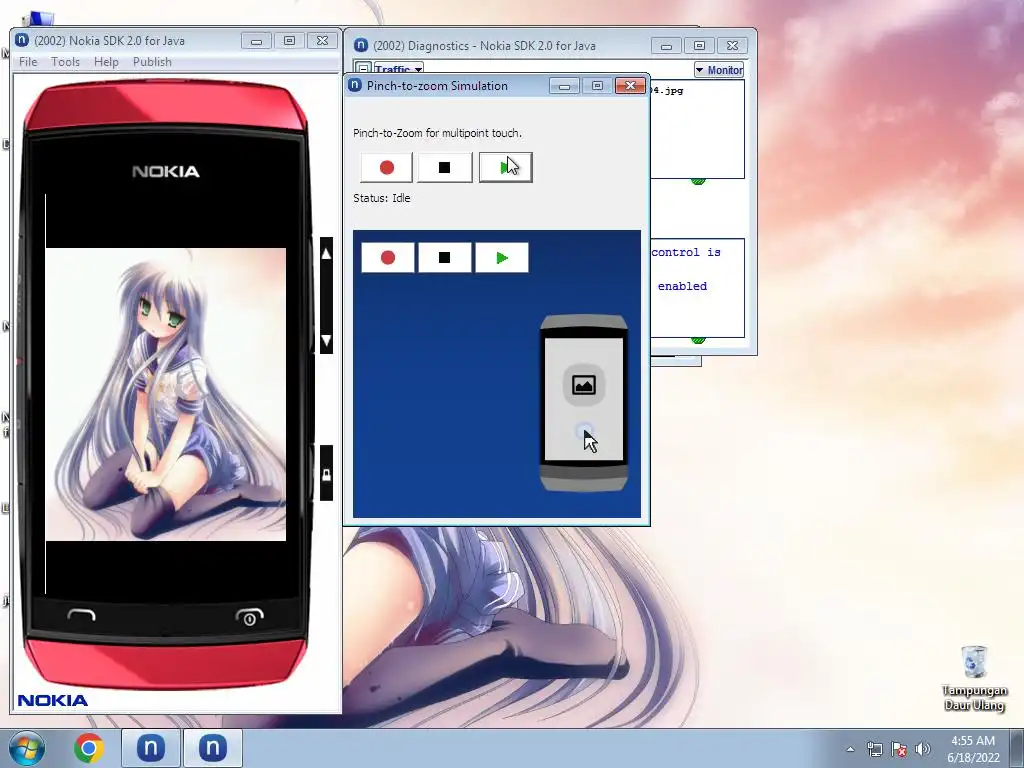Click the record button in the blue panel
This screenshot has height=768, width=1024.
pos(388,257)
